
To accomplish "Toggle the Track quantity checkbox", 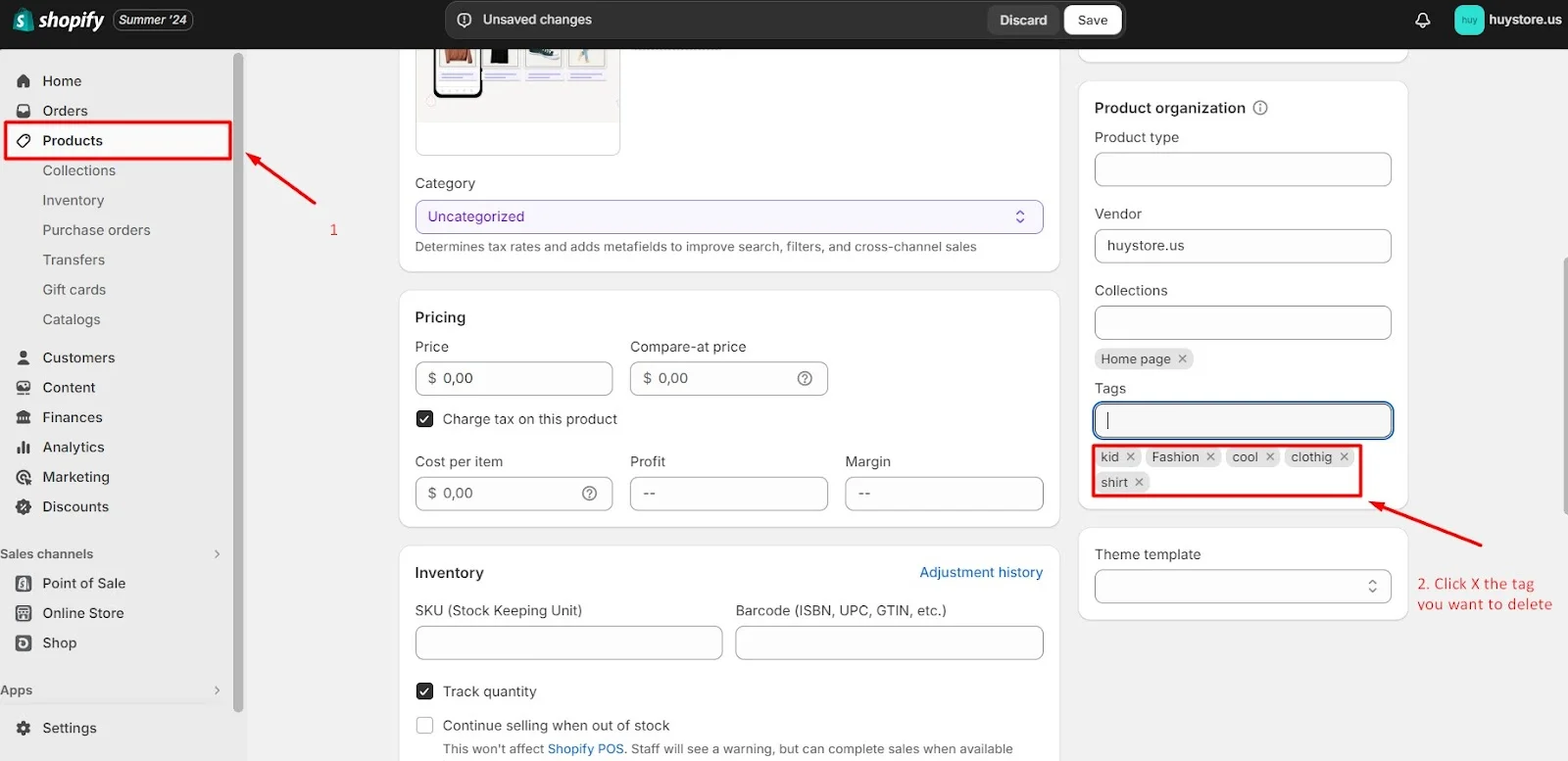I will click(424, 691).
